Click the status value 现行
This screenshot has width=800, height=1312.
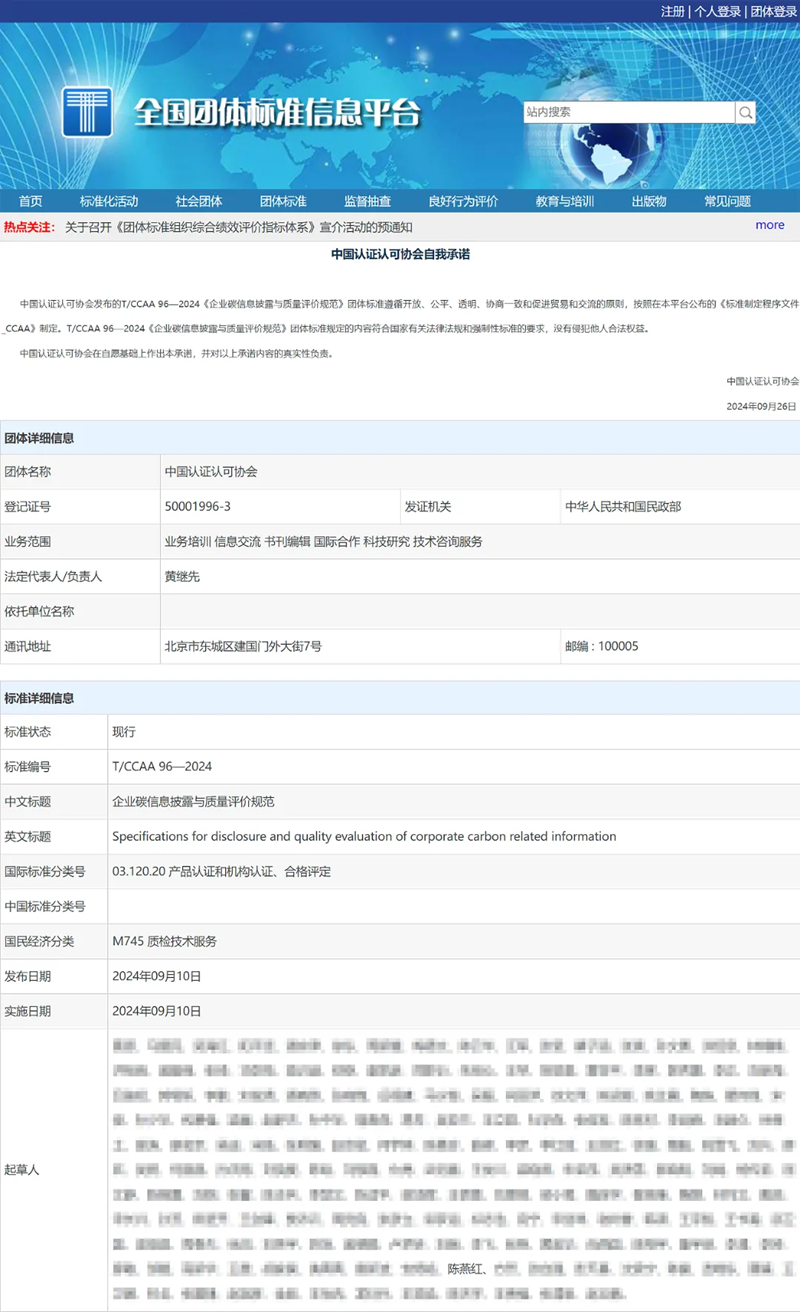[124, 732]
